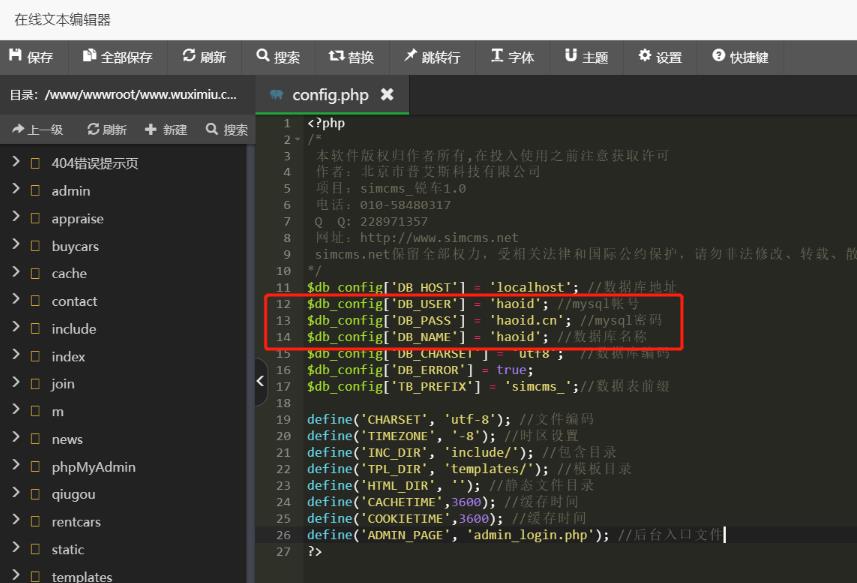This screenshot has height=583, width=857.
Task: Close the config.php tab
Action: [387, 95]
